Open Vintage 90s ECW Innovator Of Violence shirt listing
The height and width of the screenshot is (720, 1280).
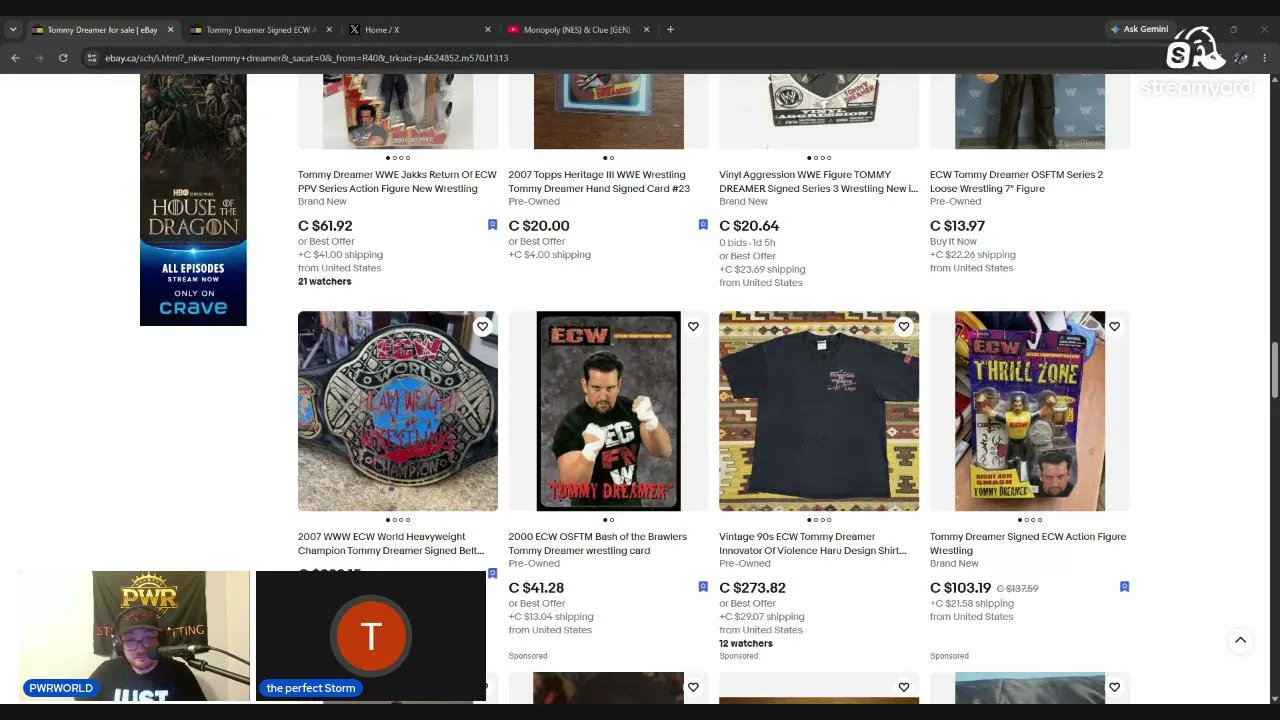tap(813, 543)
